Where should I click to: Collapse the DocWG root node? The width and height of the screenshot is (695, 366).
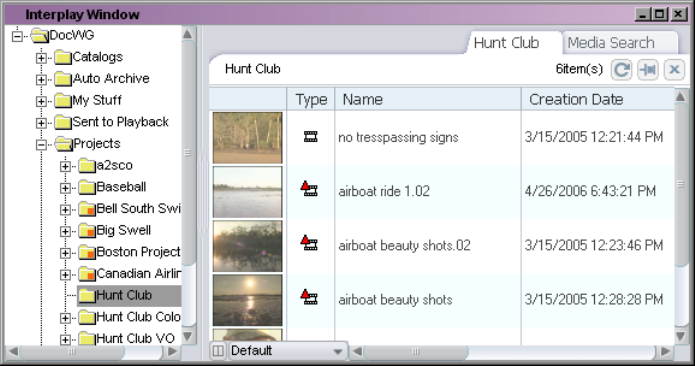(x=17, y=36)
